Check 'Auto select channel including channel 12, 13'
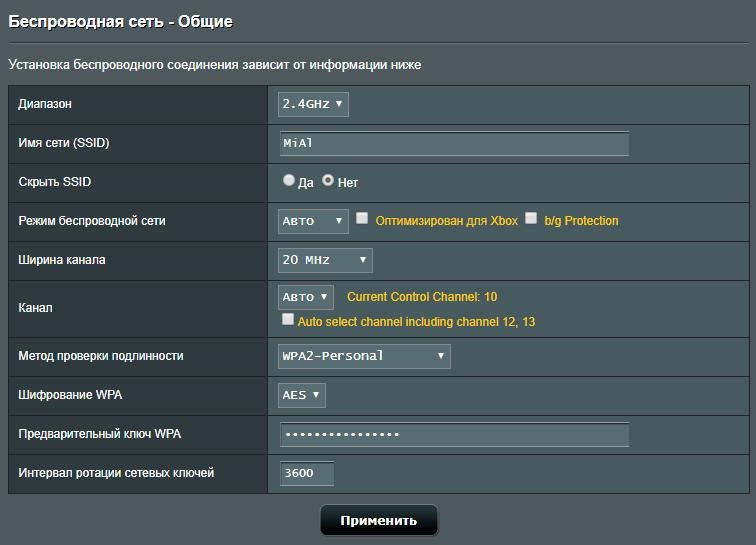Viewport: 756px width, 545px height. click(x=288, y=320)
